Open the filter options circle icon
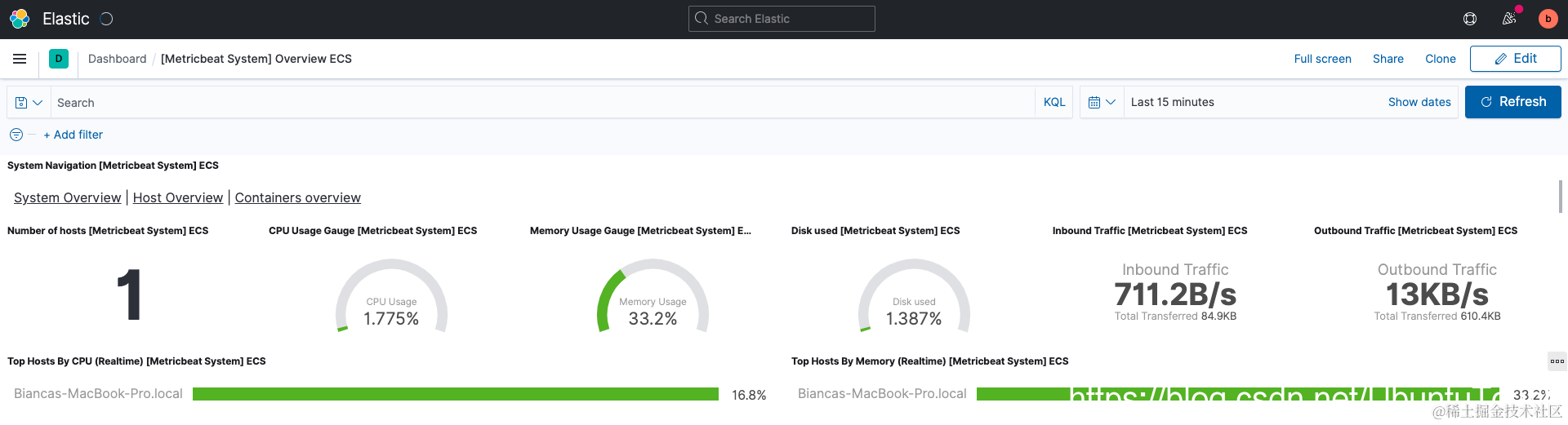The image size is (1568, 425). pos(16,135)
